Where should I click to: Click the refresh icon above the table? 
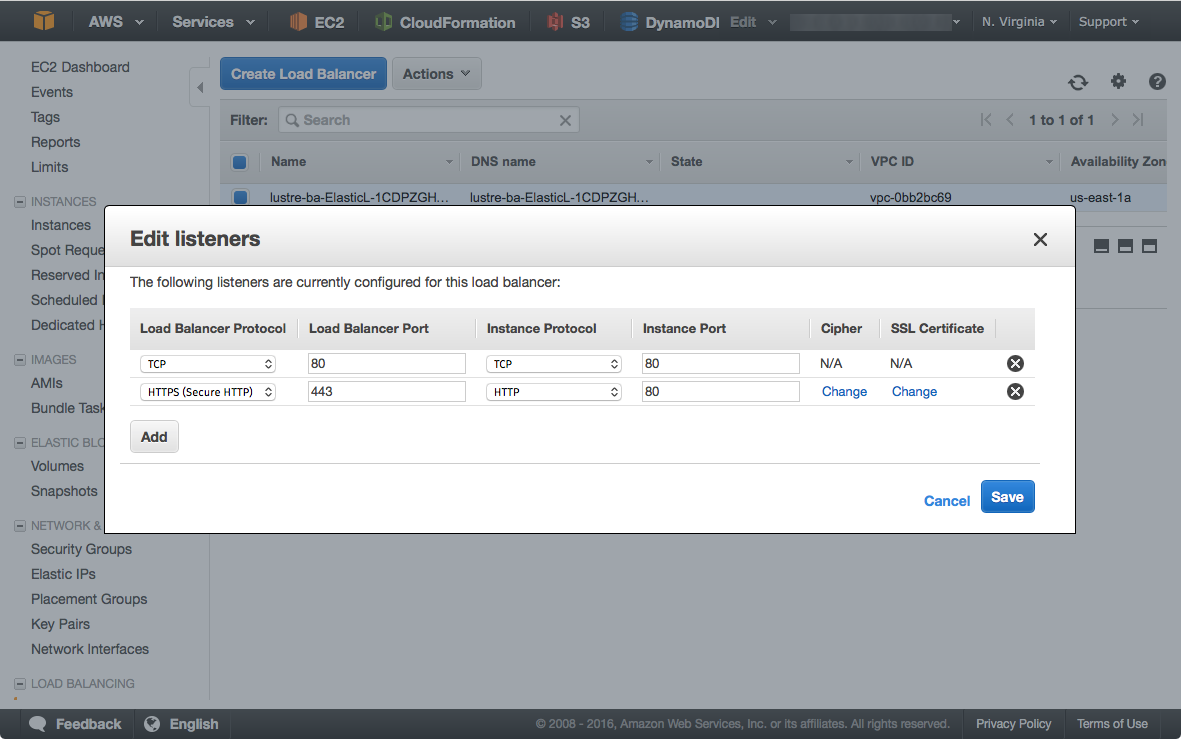coord(1077,83)
